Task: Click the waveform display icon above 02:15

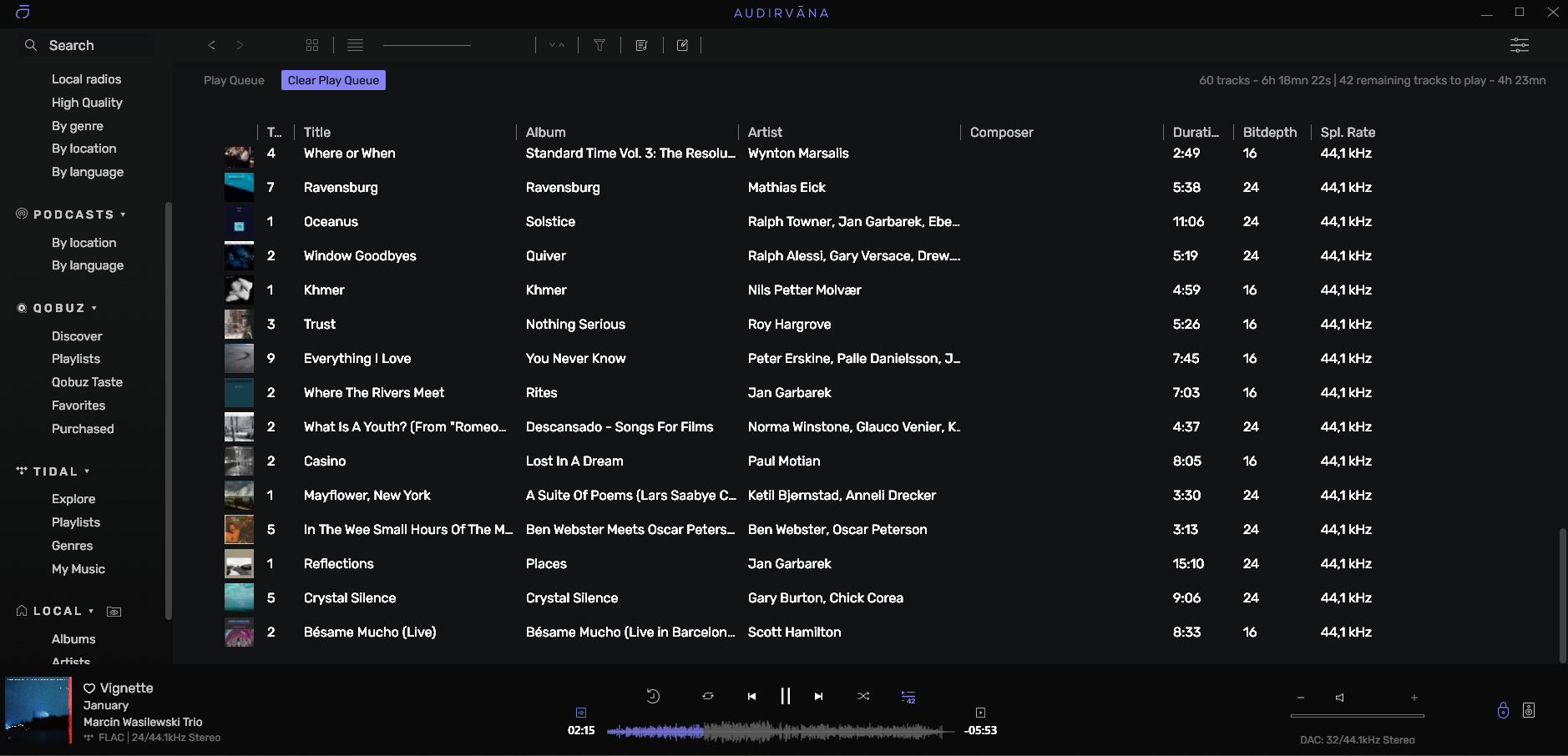Action: pos(581,713)
